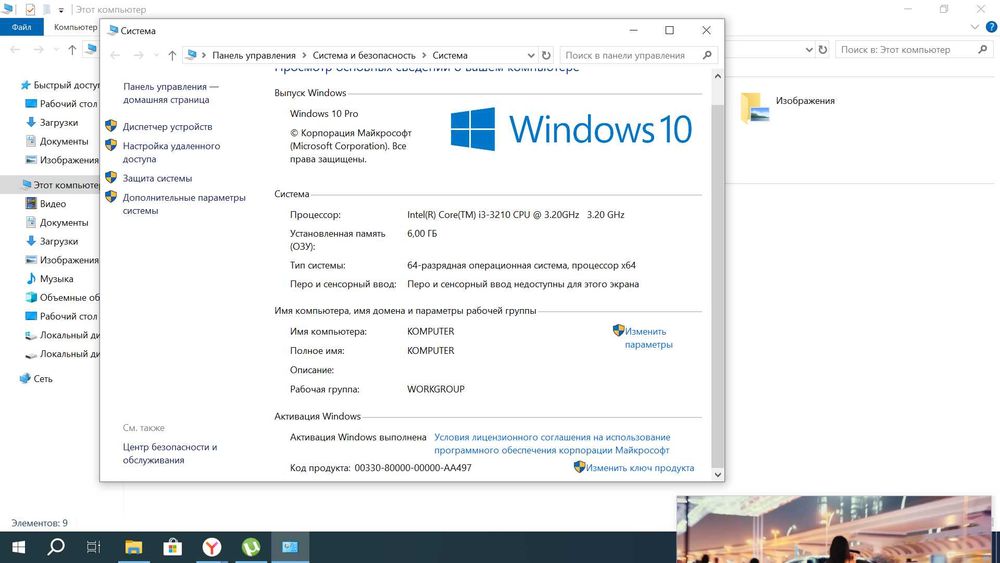Open Центр безопасности и обслуживания link
The height and width of the screenshot is (563, 1000).
[170, 453]
